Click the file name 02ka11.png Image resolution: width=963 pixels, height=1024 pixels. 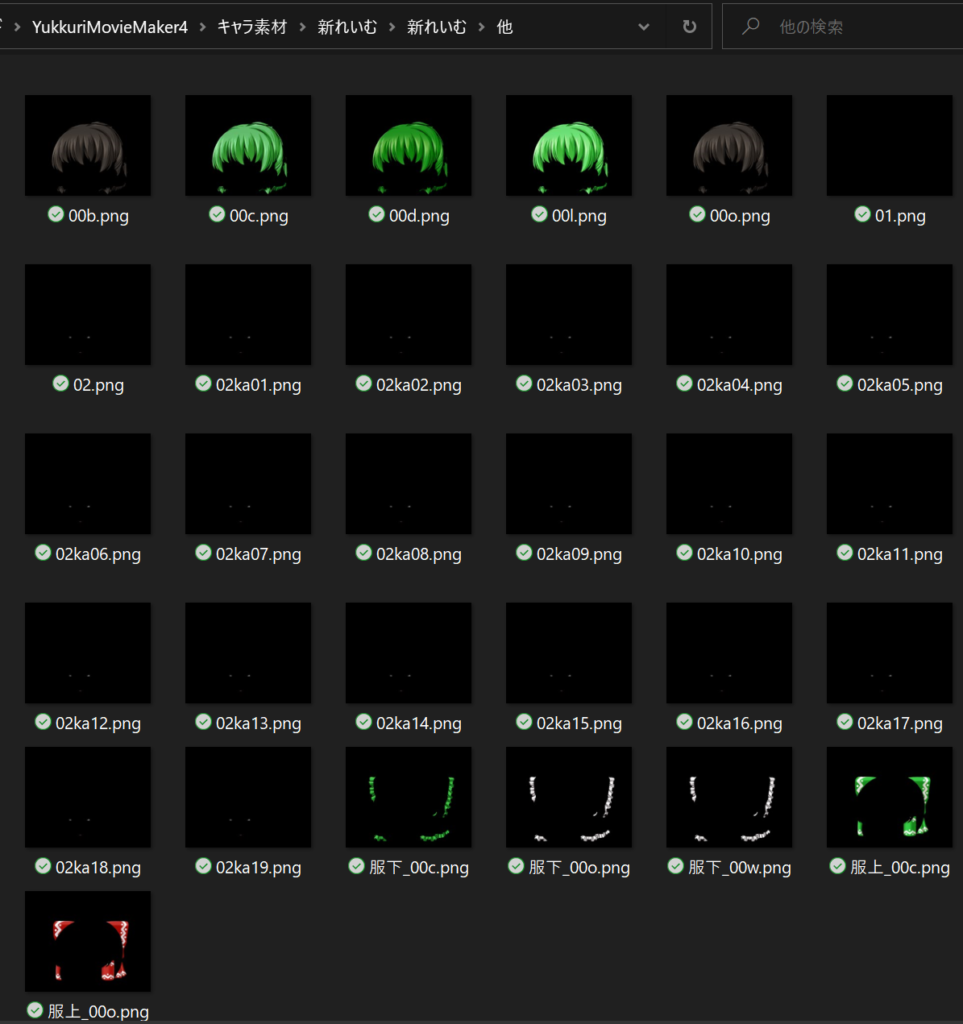[x=900, y=554]
